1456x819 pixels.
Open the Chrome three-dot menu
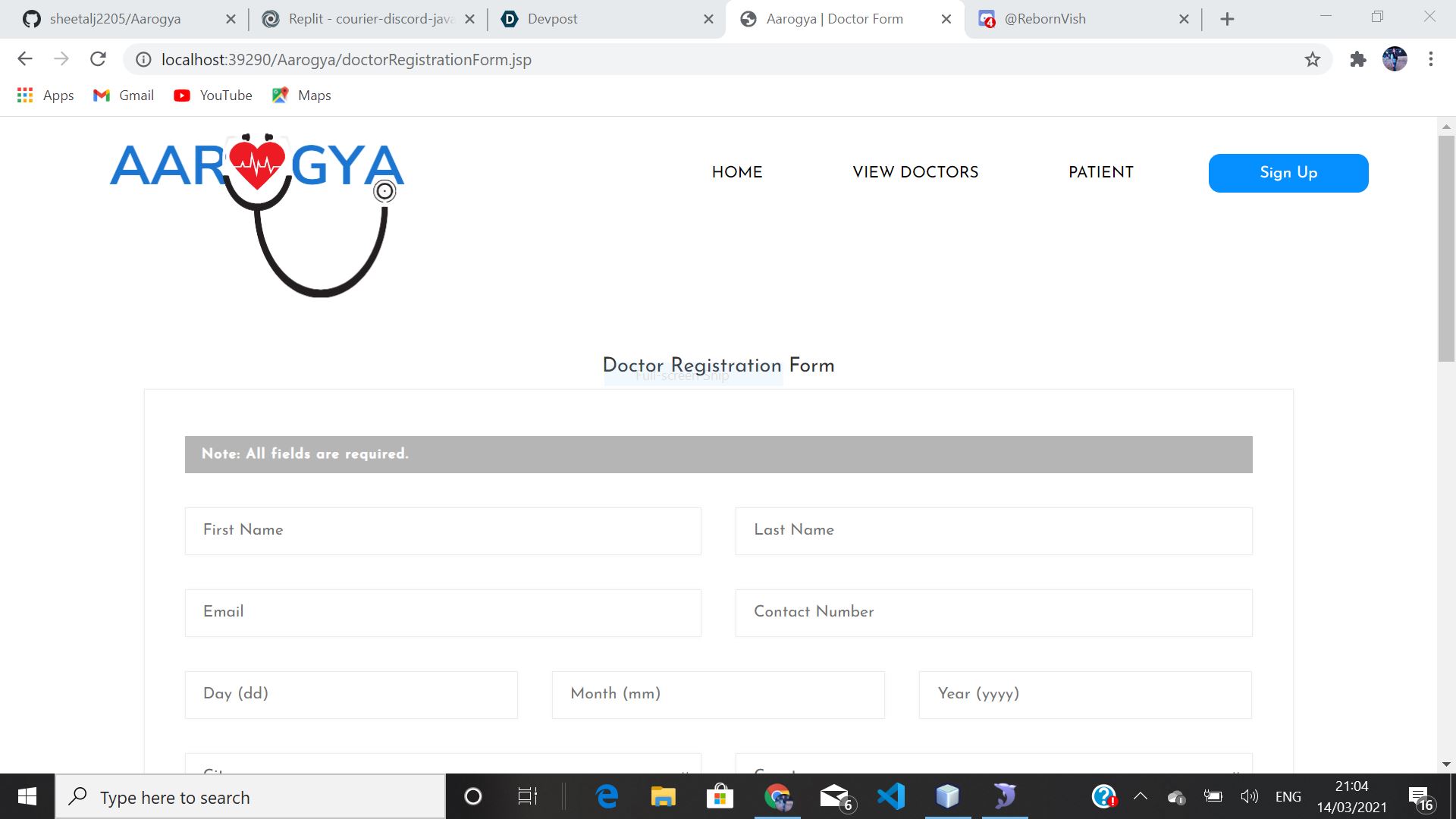pos(1431,59)
